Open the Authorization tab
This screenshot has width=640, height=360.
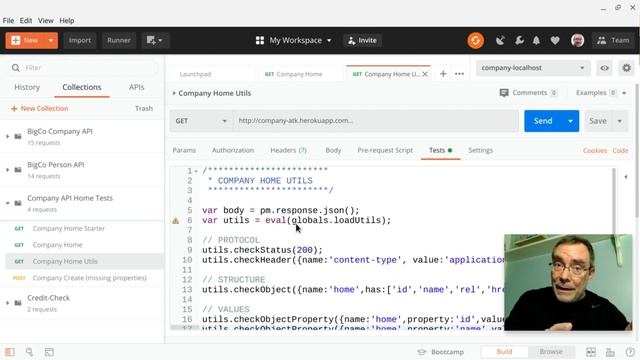[233, 150]
